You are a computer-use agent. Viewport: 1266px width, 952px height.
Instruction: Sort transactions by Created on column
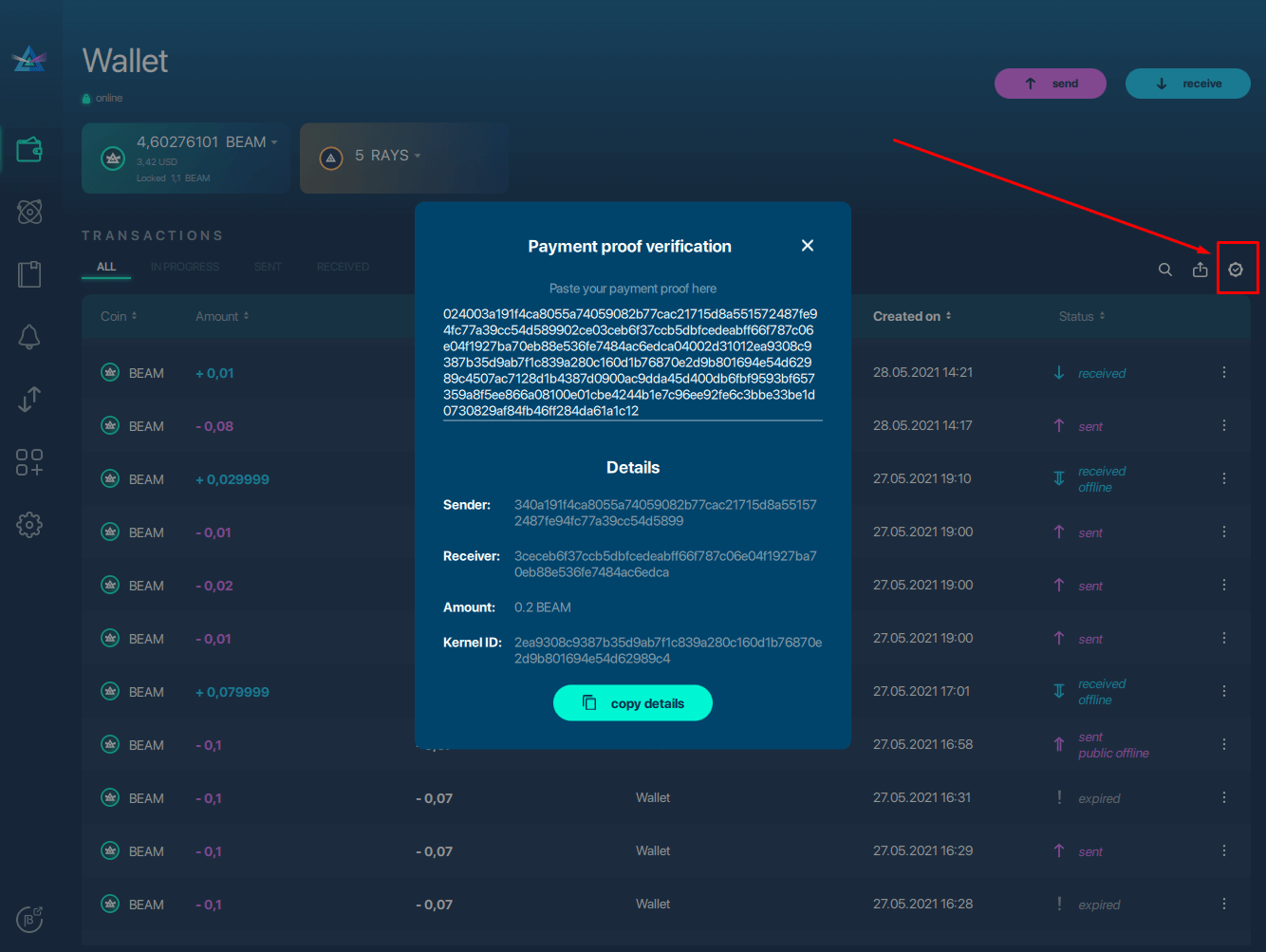tap(911, 316)
